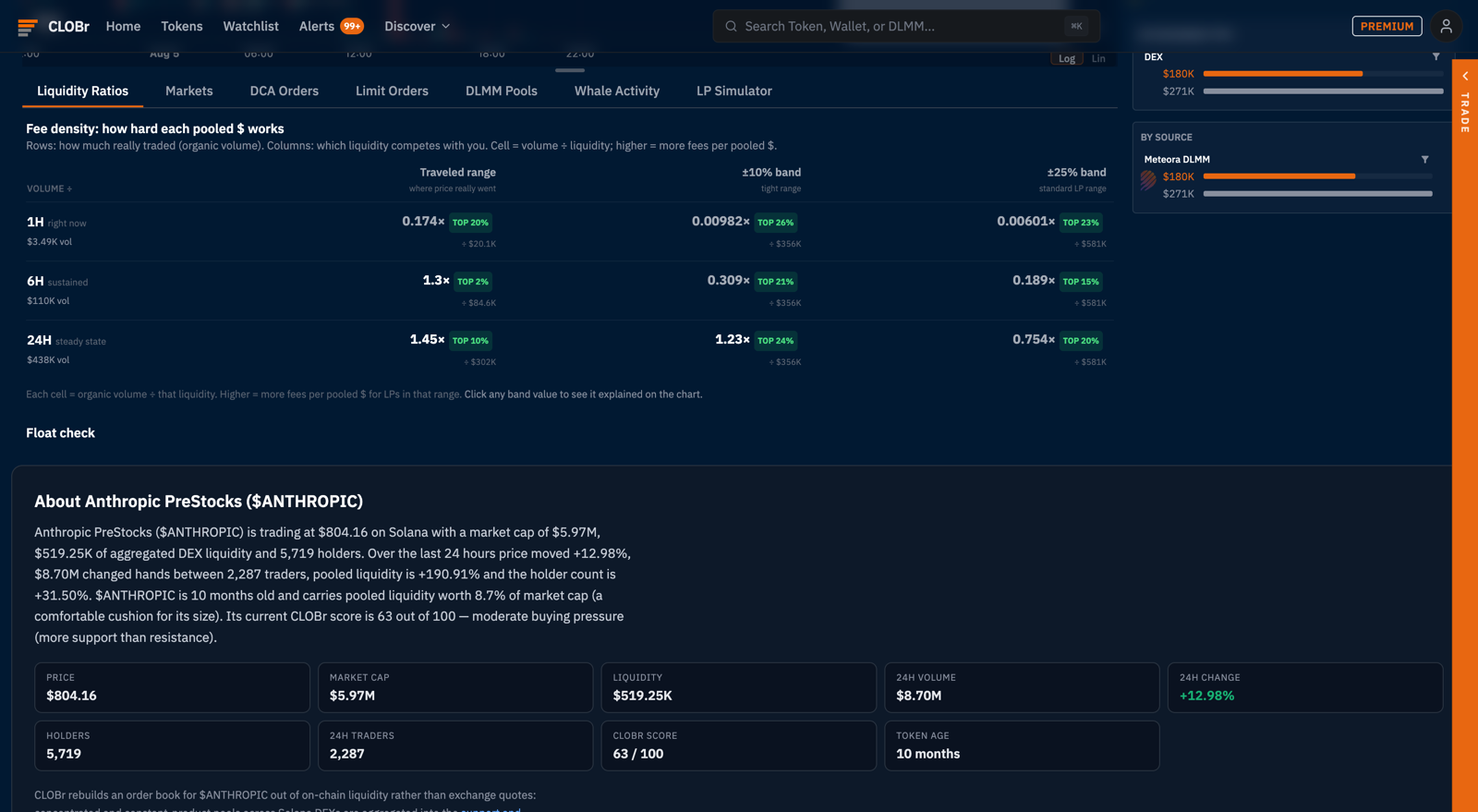The height and width of the screenshot is (812, 1478).
Task: Switch the chart scale to Log
Action: pos(1067,58)
